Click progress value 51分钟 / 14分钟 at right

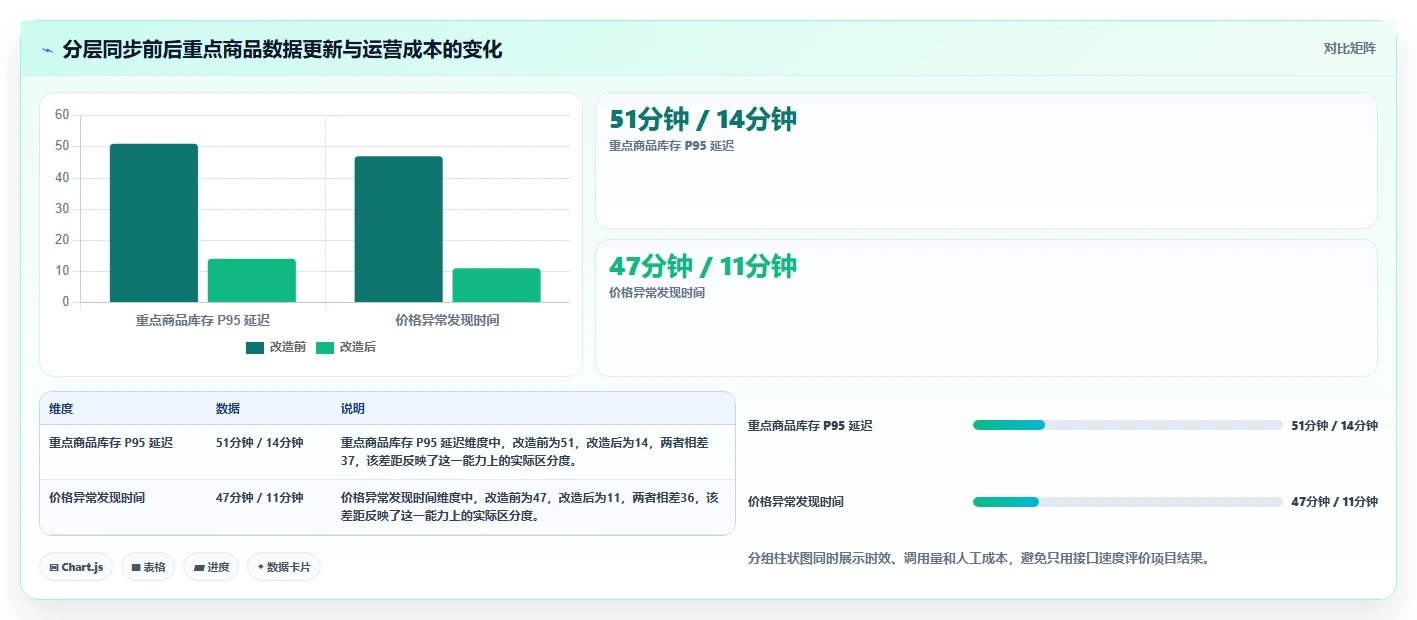tap(1334, 425)
